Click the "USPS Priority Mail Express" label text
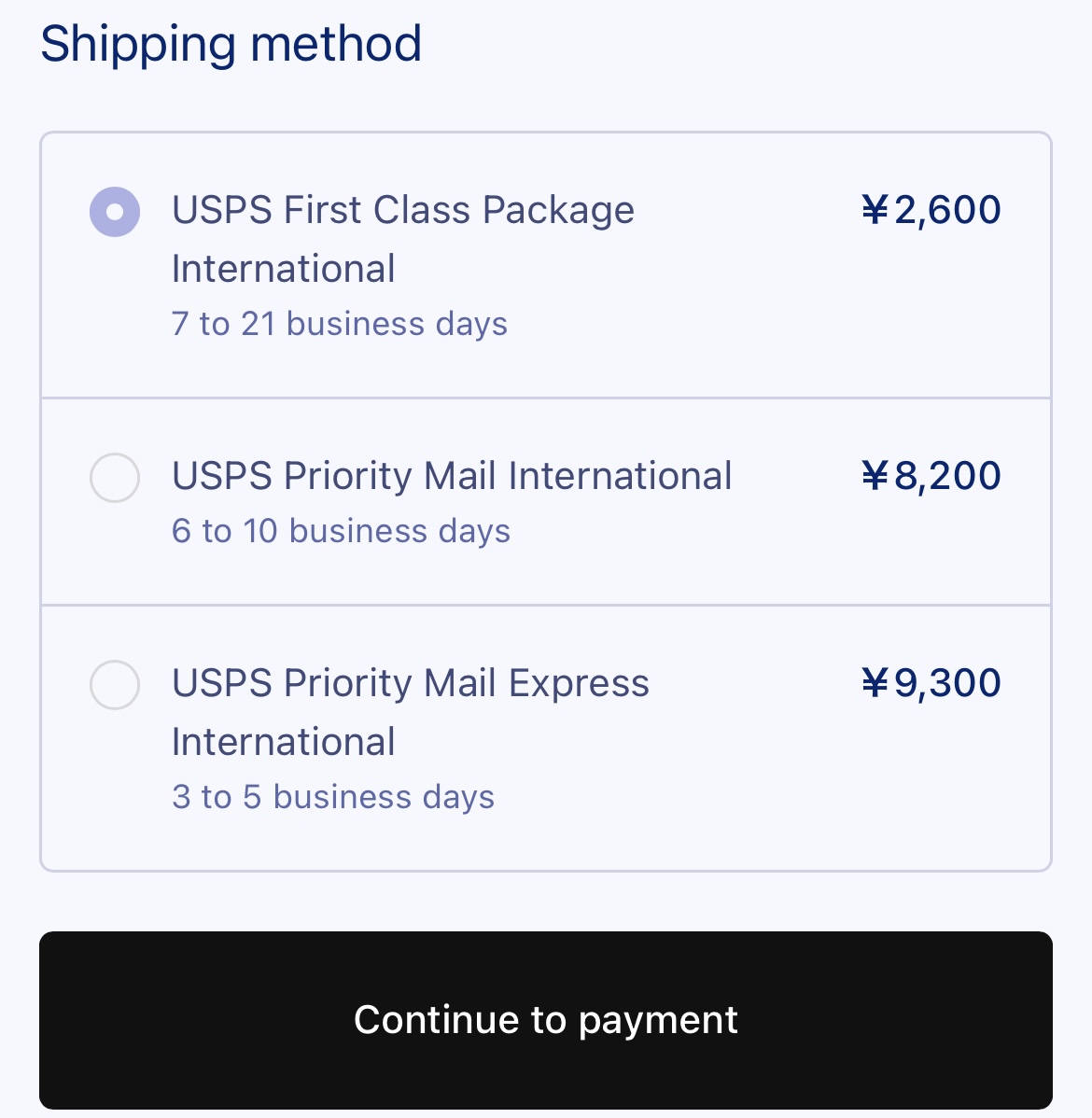1092x1118 pixels. (410, 683)
